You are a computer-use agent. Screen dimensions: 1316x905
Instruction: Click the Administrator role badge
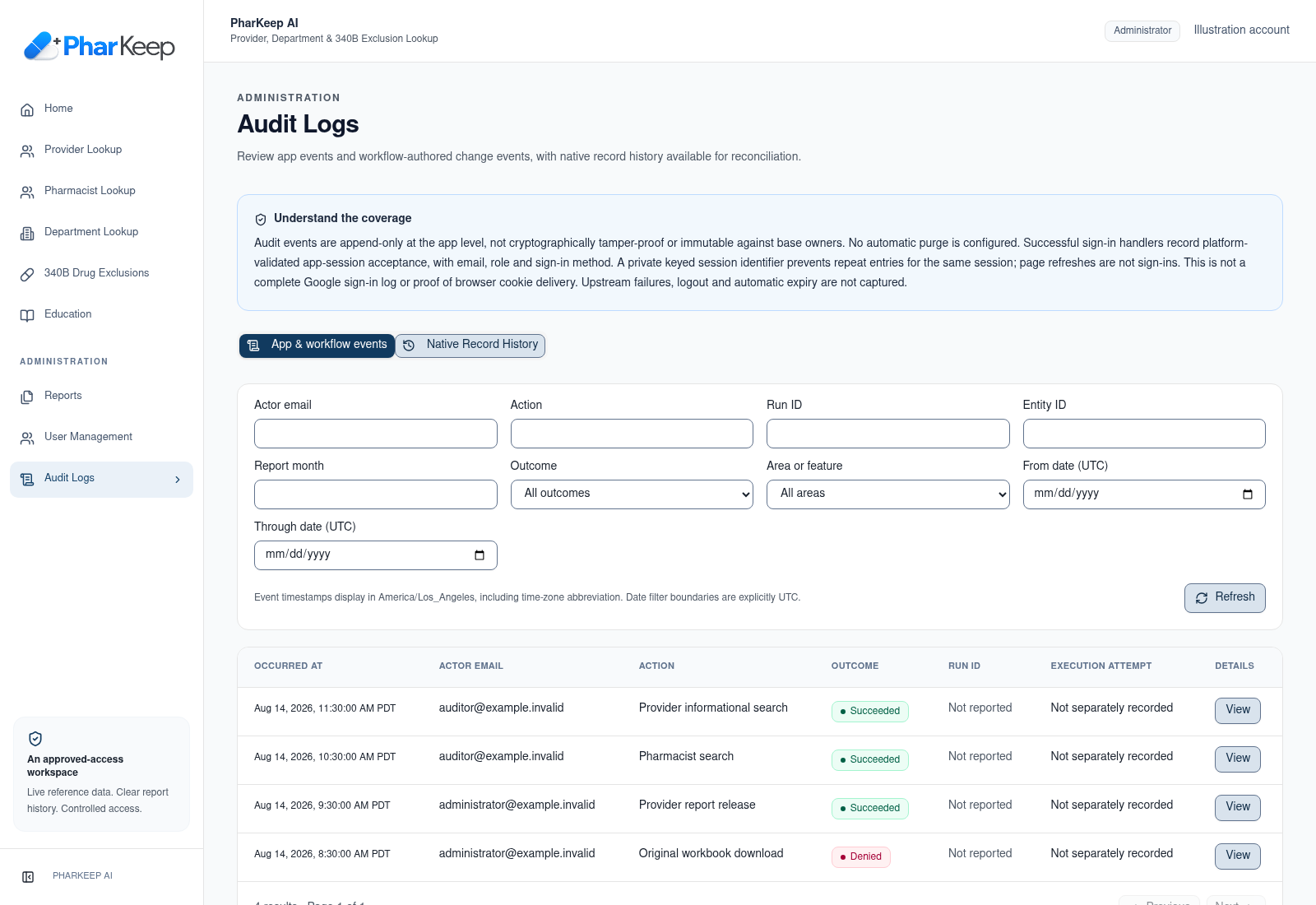pyautogui.click(x=1142, y=31)
